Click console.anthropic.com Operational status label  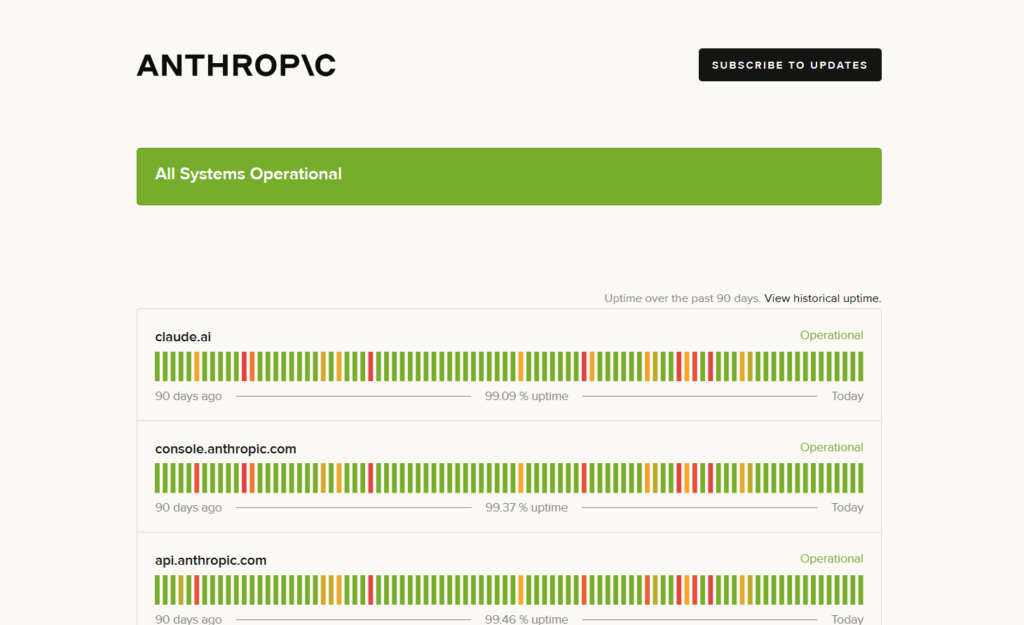pos(831,447)
